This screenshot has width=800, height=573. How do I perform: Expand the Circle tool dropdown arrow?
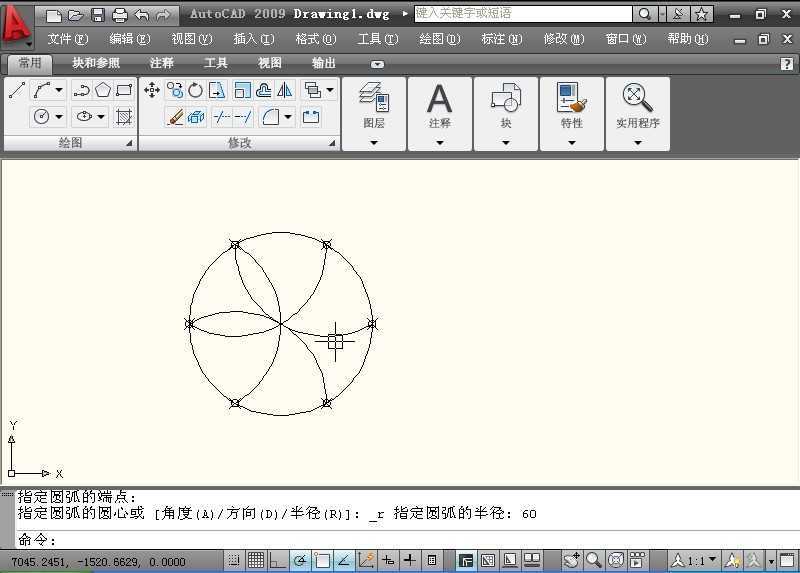(59, 117)
